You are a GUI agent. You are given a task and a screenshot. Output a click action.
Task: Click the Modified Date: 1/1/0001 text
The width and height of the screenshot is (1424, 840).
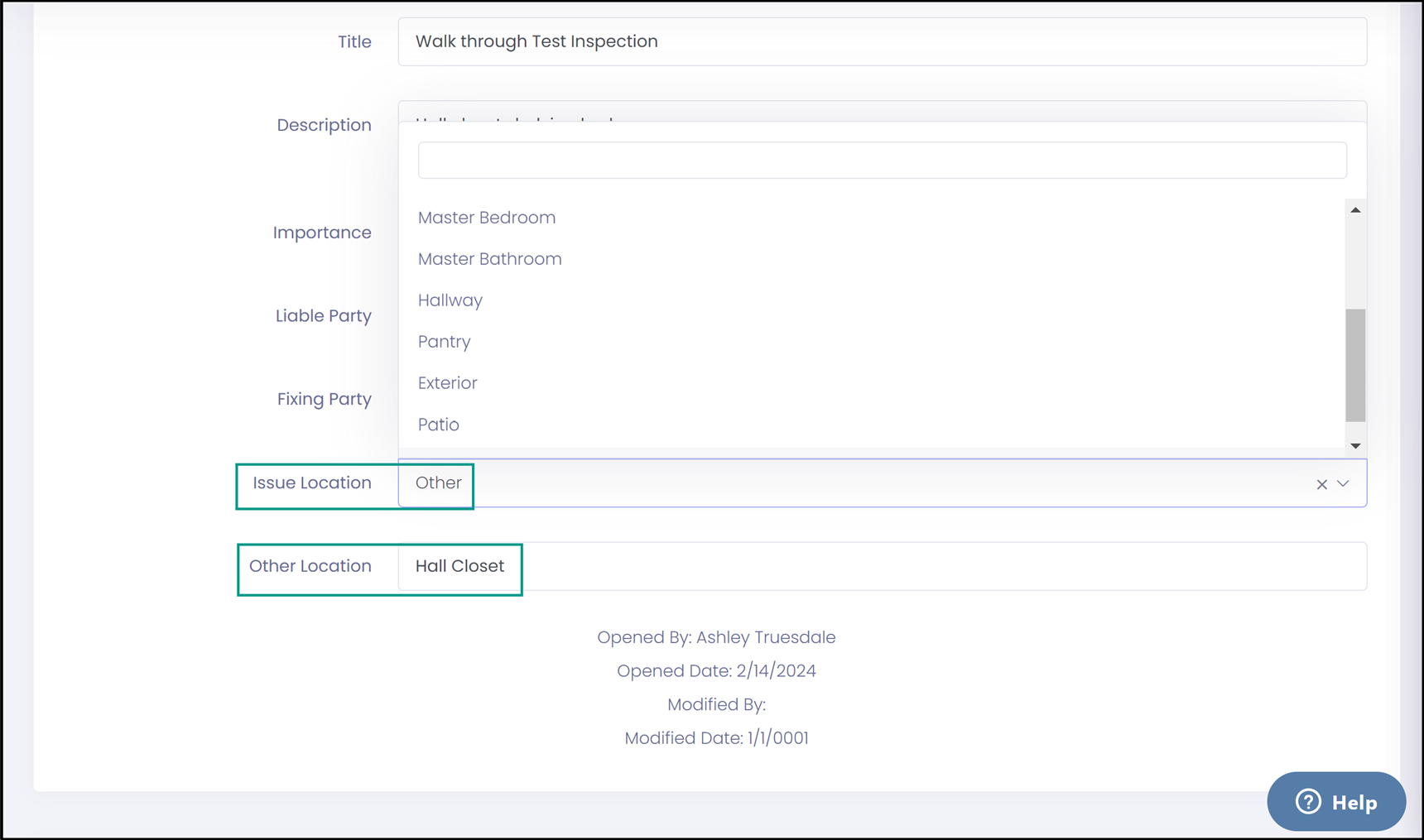click(x=716, y=738)
